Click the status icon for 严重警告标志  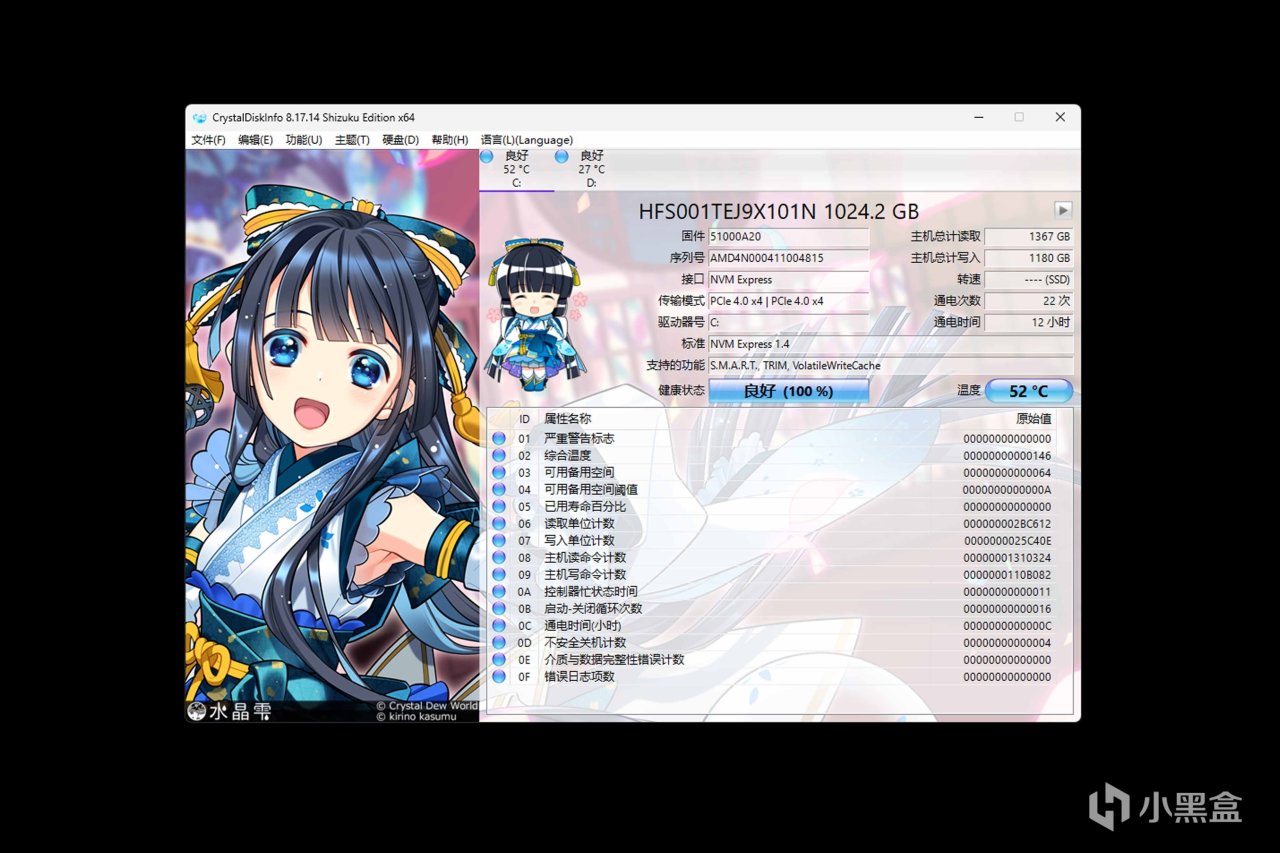pyautogui.click(x=499, y=438)
